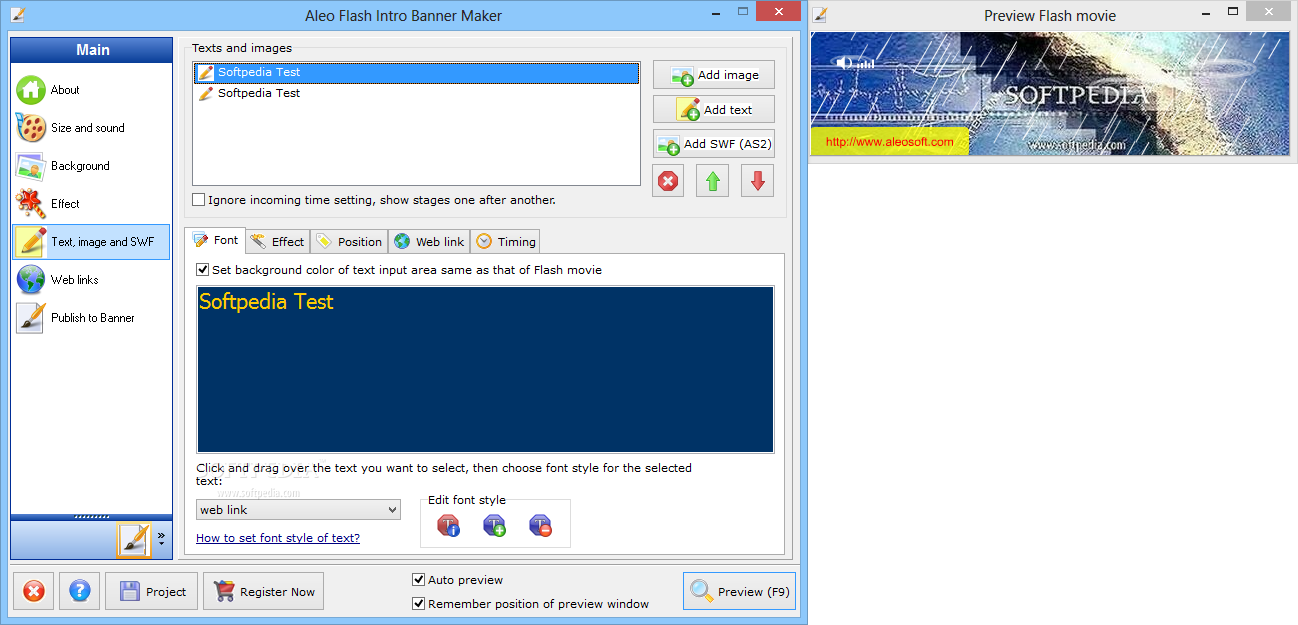Select second Softpedia Test list item
Screen dimensions: 1298x625
[x=416, y=93]
